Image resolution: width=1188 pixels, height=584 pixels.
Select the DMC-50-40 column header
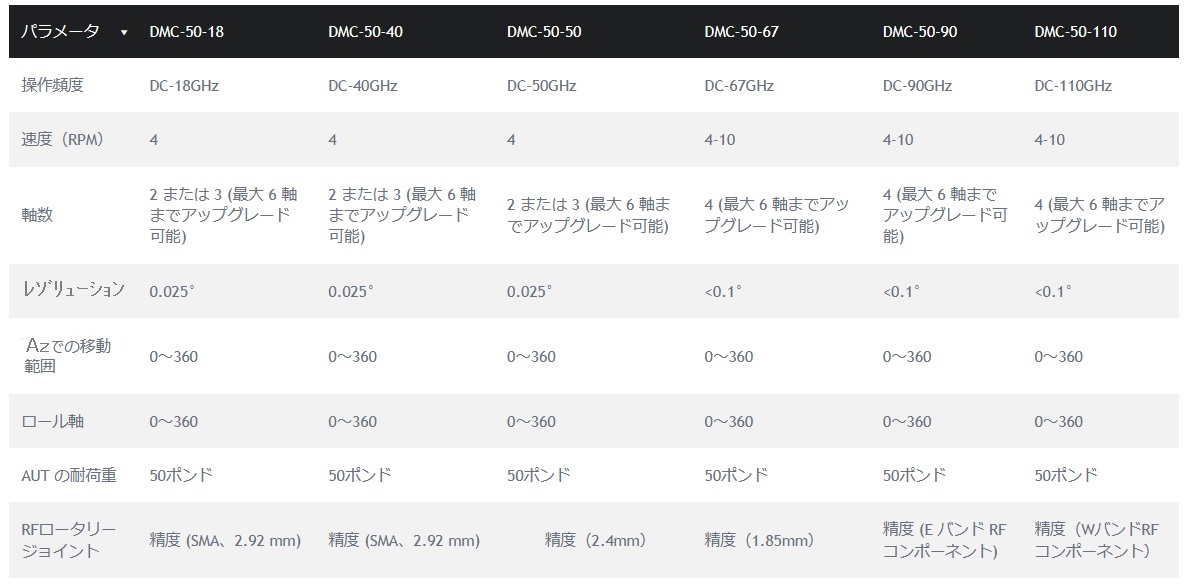(365, 32)
